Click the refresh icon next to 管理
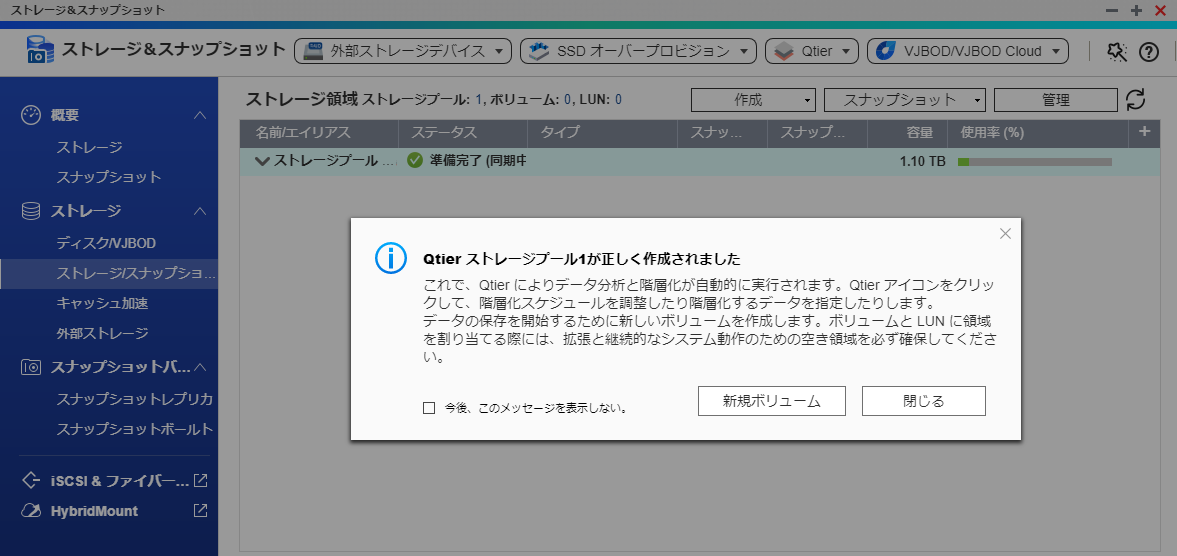The width and height of the screenshot is (1177, 556). tap(1135, 100)
